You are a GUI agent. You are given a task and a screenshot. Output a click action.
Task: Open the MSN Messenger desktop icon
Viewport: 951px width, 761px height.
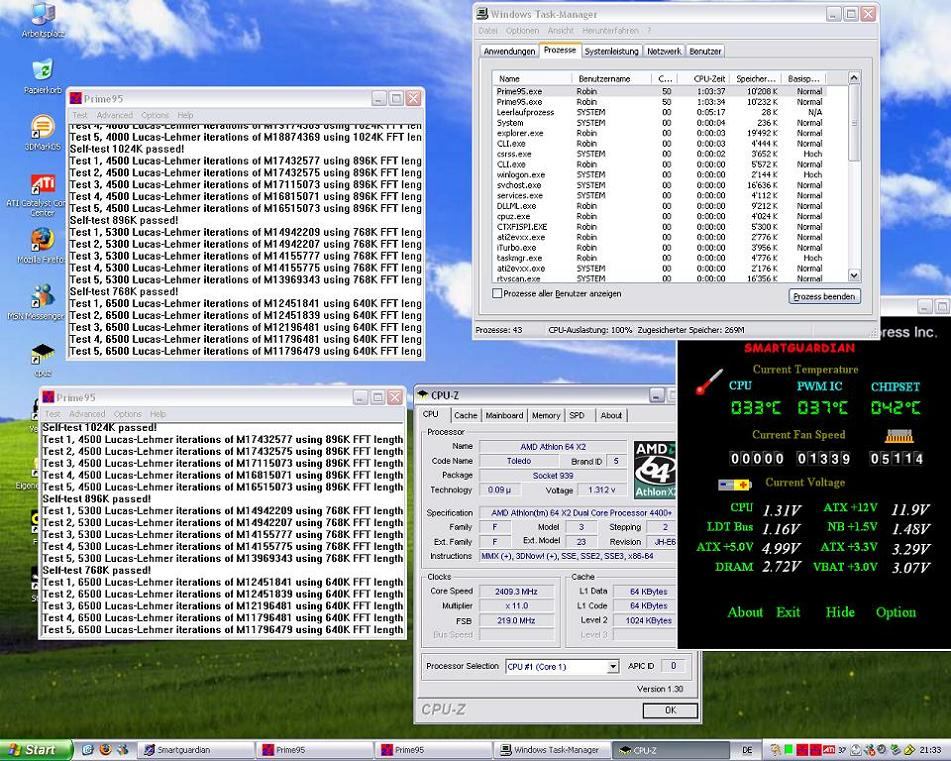tap(42, 296)
